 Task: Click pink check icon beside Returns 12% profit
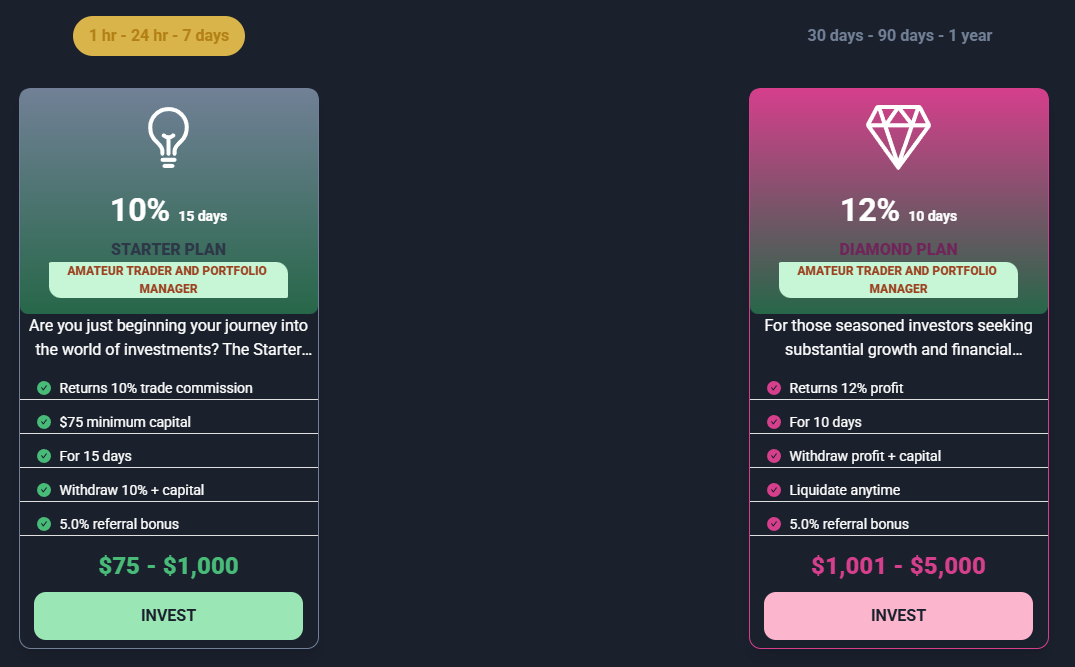click(x=774, y=388)
